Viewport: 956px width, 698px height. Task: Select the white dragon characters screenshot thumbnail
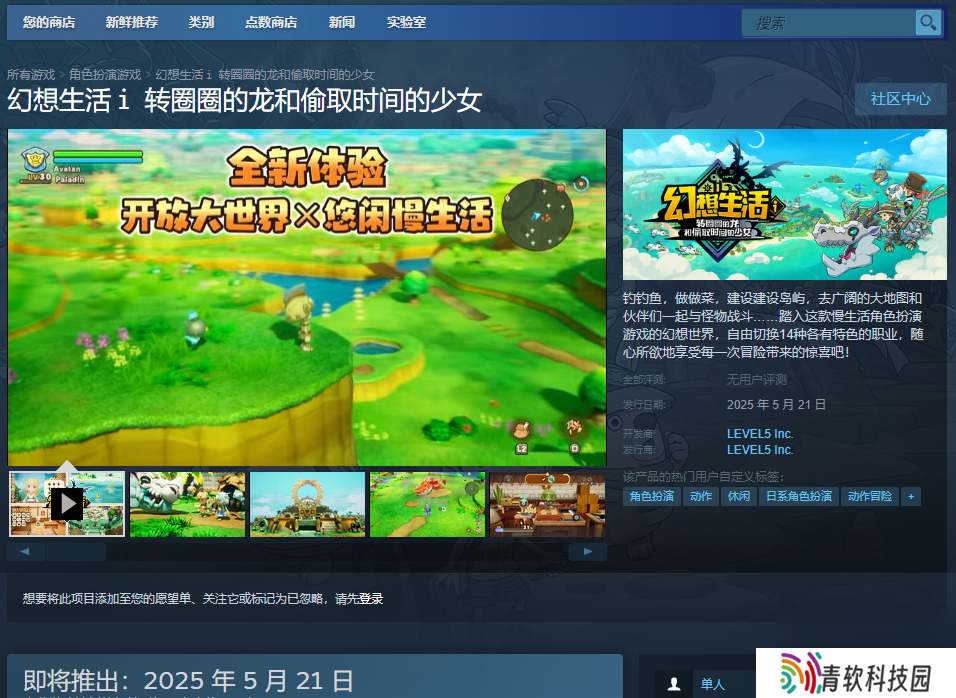187,504
